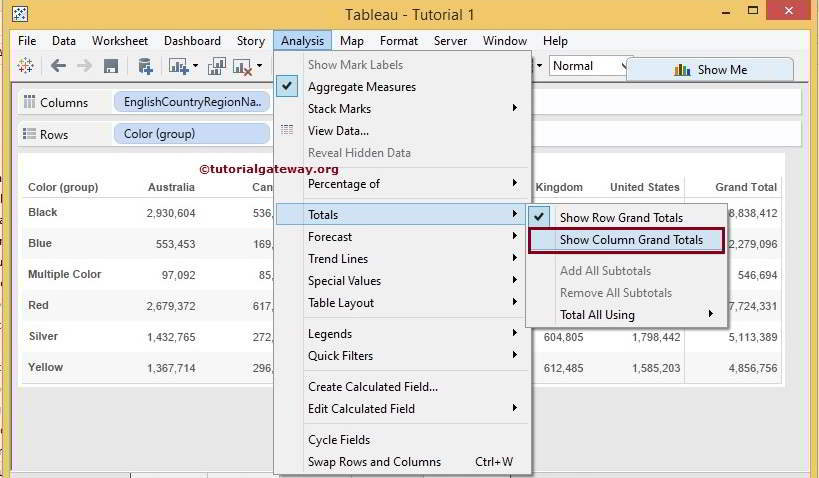Click the Redo forward arrow
This screenshot has height=478, width=819.
84,66
